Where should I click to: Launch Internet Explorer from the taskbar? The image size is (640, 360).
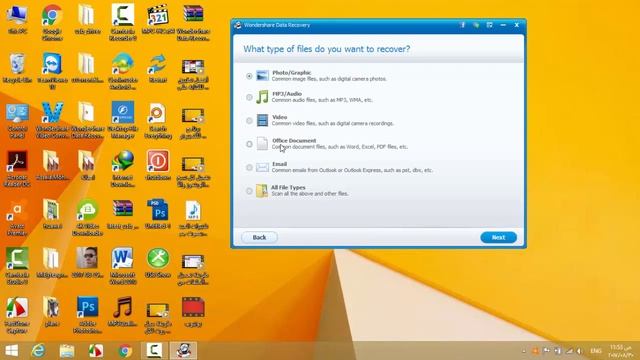(38, 351)
